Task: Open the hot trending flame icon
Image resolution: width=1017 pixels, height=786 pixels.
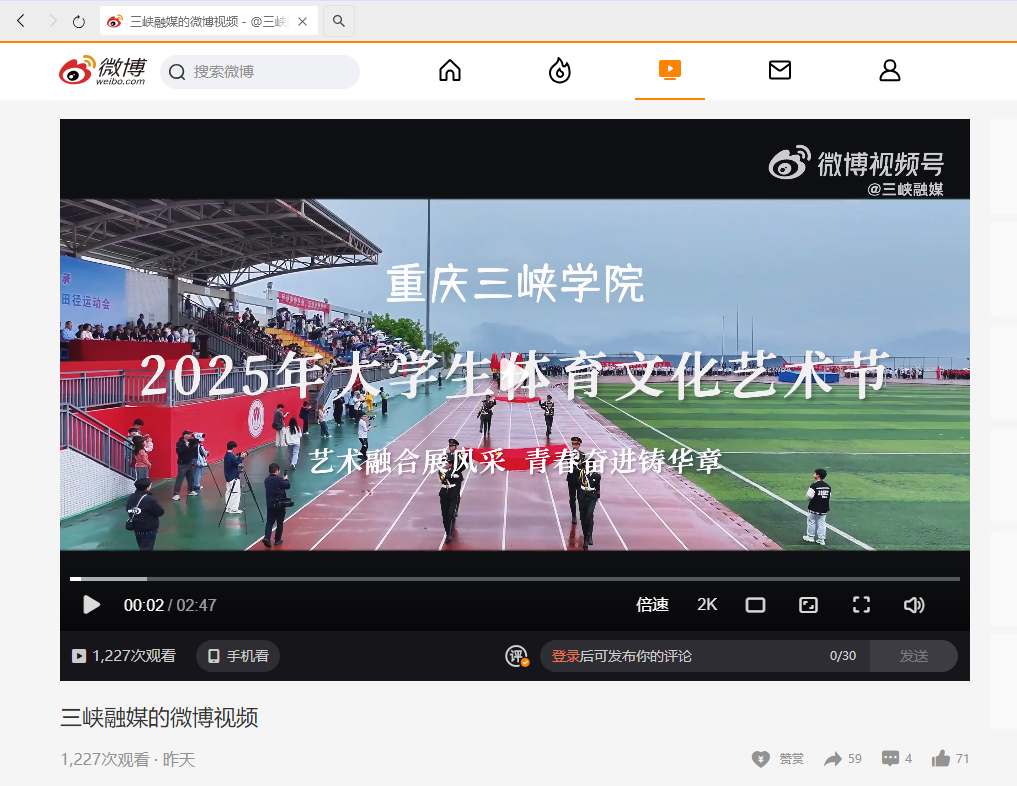Action: pyautogui.click(x=560, y=70)
